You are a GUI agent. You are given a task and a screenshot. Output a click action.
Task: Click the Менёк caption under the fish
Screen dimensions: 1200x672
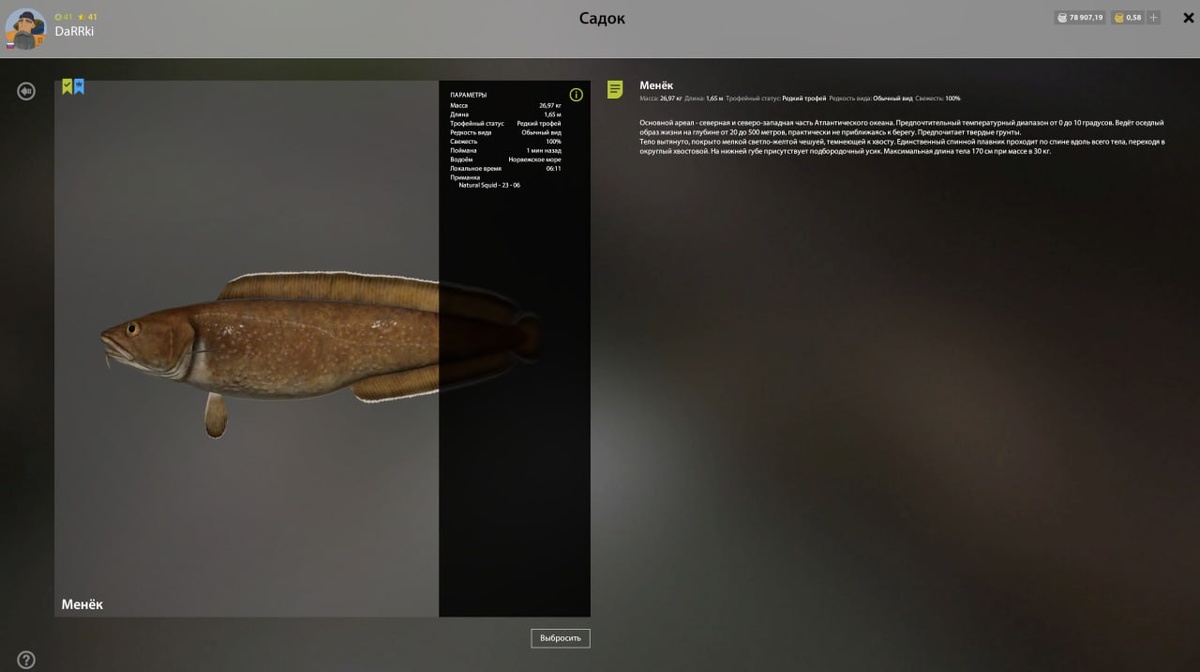(x=82, y=604)
